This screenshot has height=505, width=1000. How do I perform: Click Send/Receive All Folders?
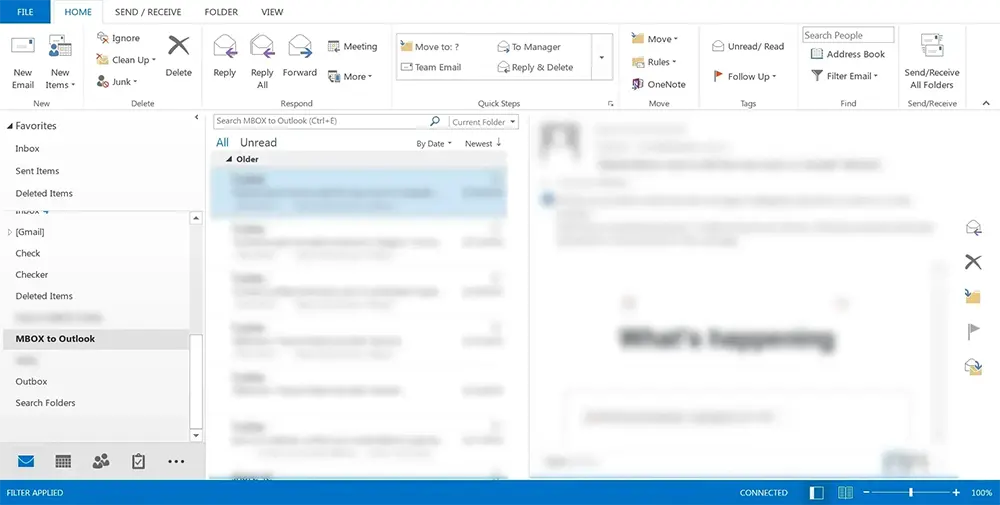pos(932,62)
